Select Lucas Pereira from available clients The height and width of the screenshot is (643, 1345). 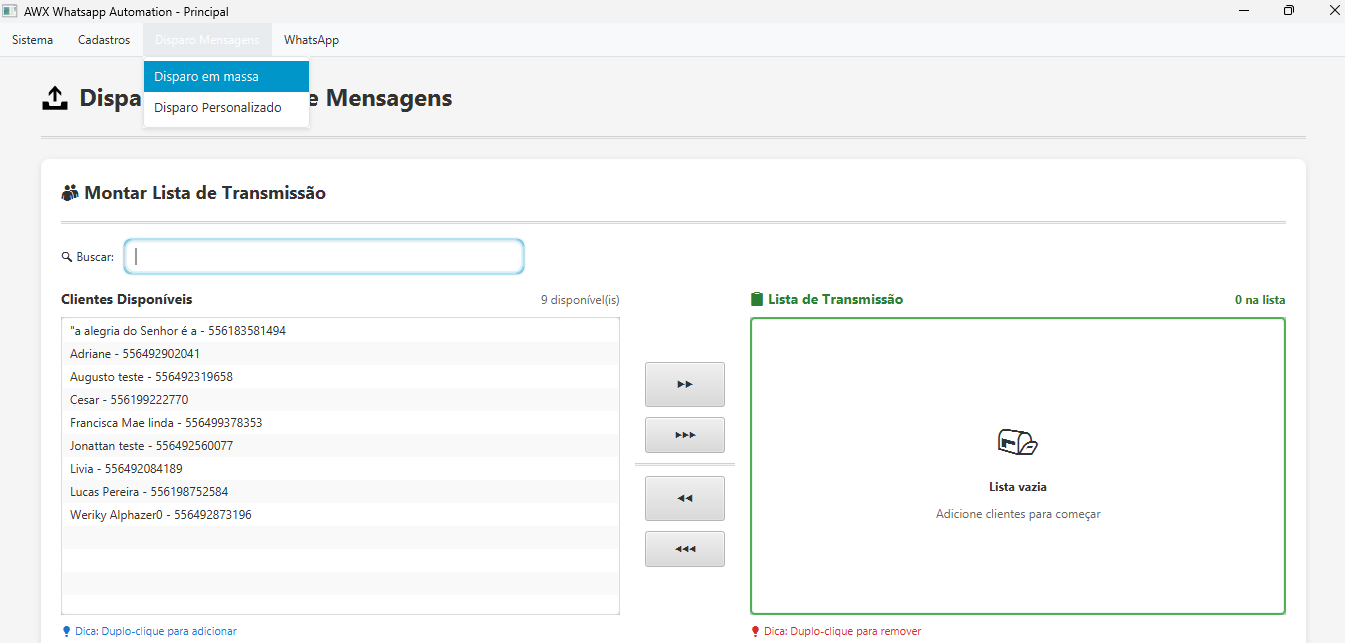149,492
